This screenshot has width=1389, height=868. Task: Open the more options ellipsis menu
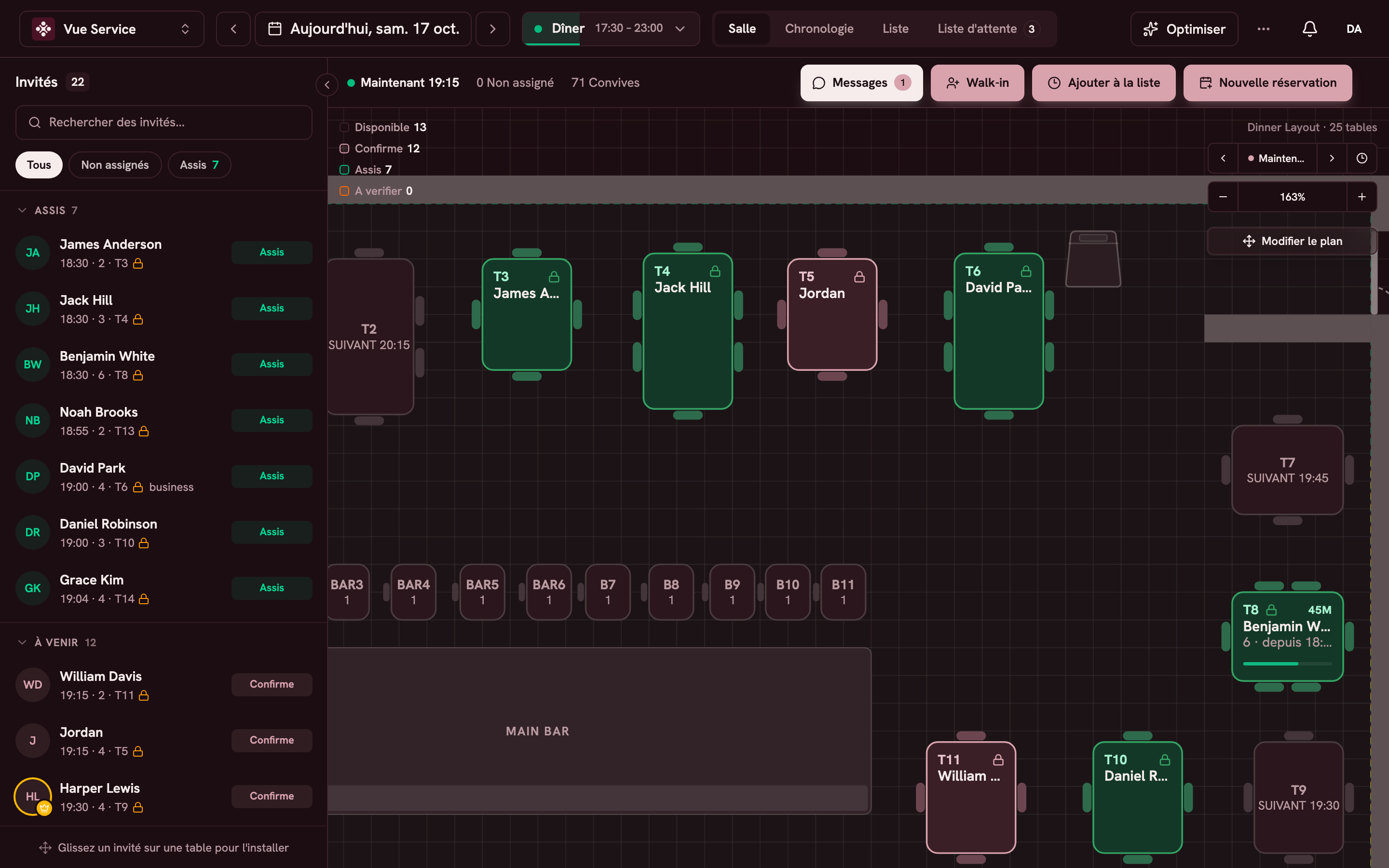point(1263,29)
